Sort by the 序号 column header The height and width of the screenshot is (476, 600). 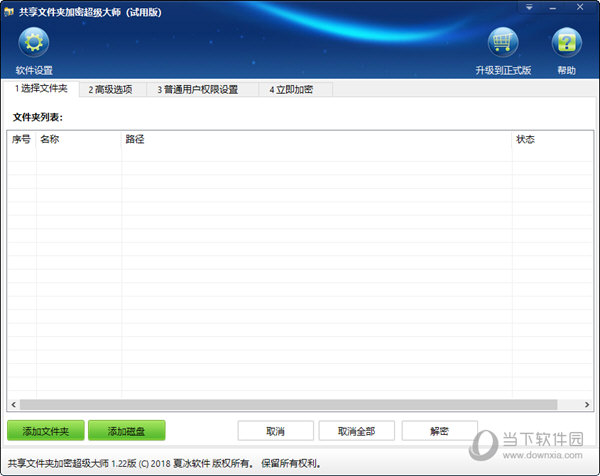tap(21, 139)
